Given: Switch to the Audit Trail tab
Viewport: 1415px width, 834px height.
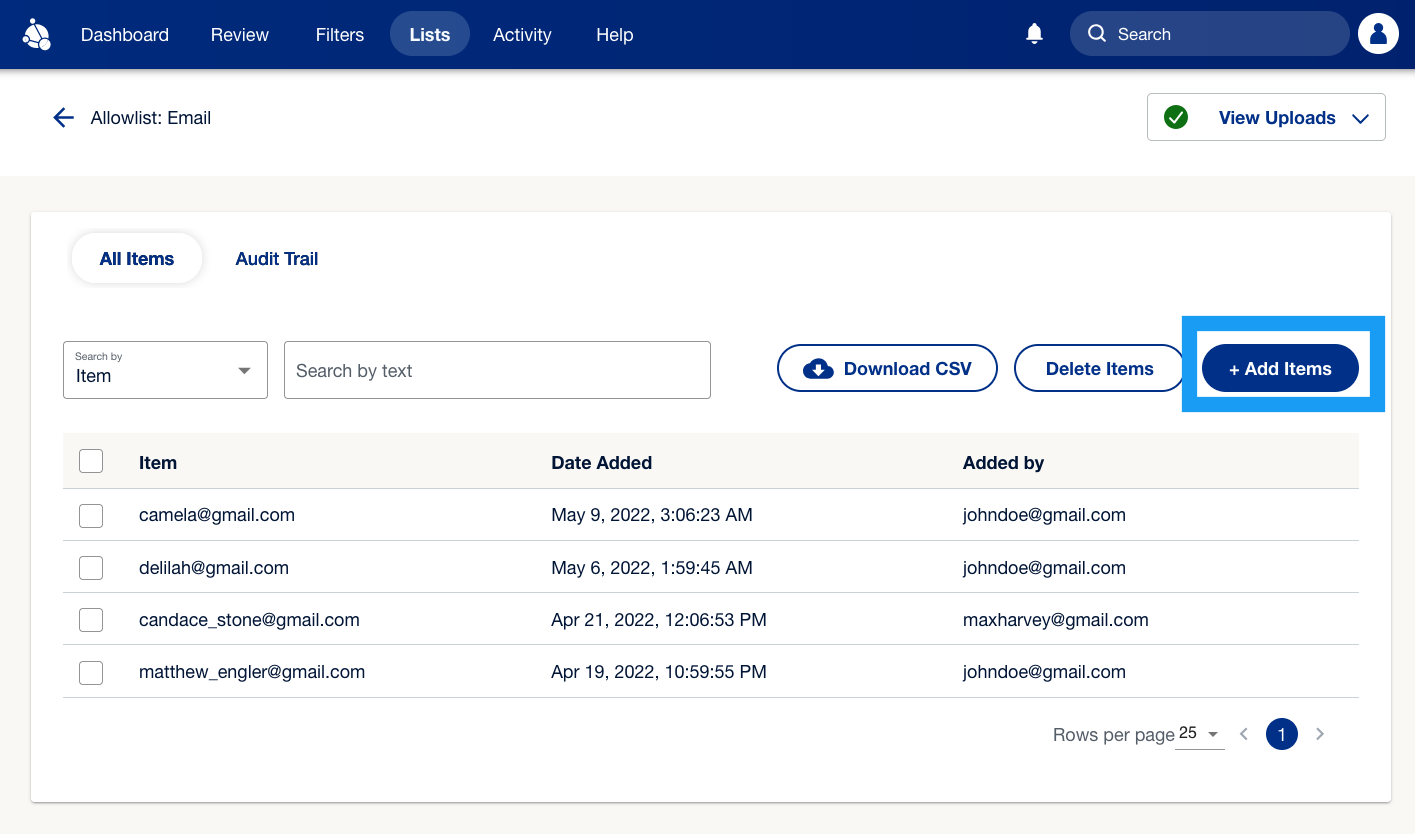Looking at the screenshot, I should 277,259.
